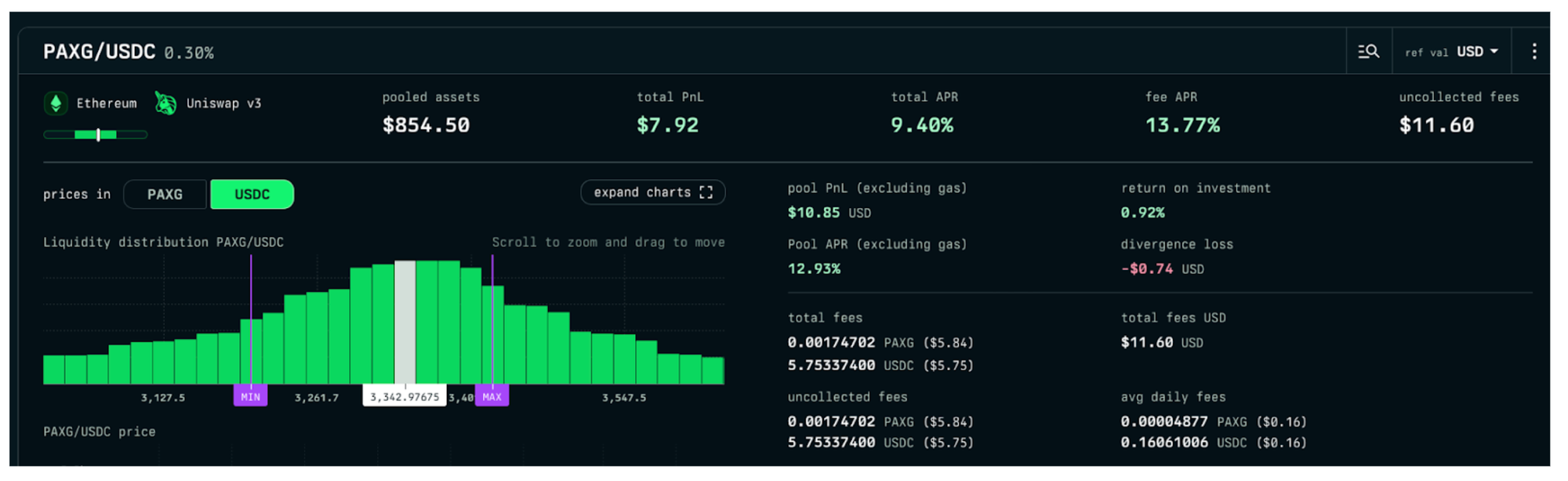1568x481 pixels.
Task: Click the Ethereum network icon
Action: click(x=56, y=104)
